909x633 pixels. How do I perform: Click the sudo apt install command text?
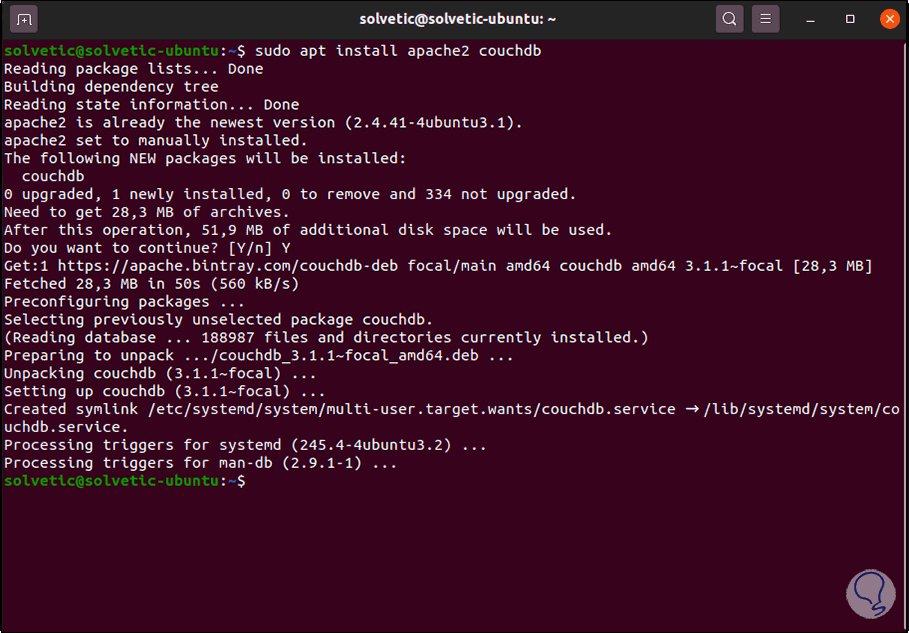398,50
